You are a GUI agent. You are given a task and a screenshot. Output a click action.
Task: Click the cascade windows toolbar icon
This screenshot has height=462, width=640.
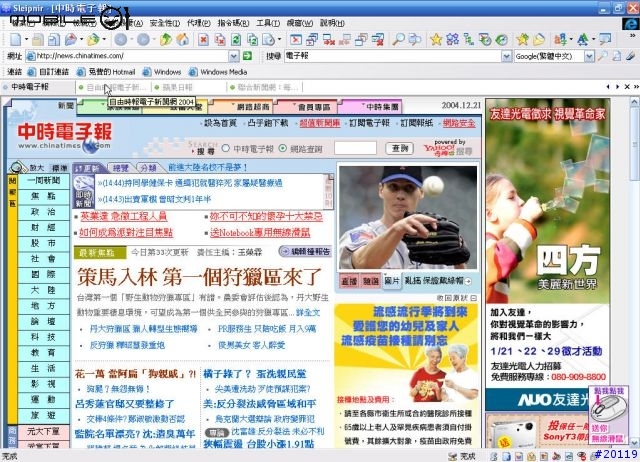pyautogui.click(x=312, y=40)
